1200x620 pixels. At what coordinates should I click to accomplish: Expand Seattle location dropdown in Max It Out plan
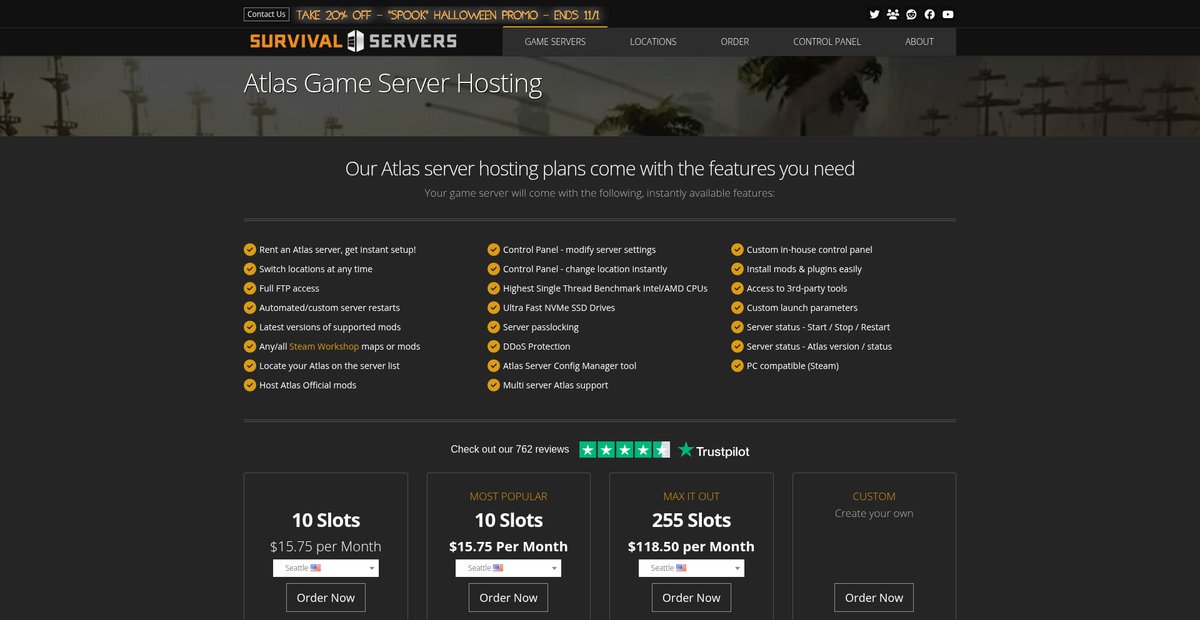pos(691,568)
